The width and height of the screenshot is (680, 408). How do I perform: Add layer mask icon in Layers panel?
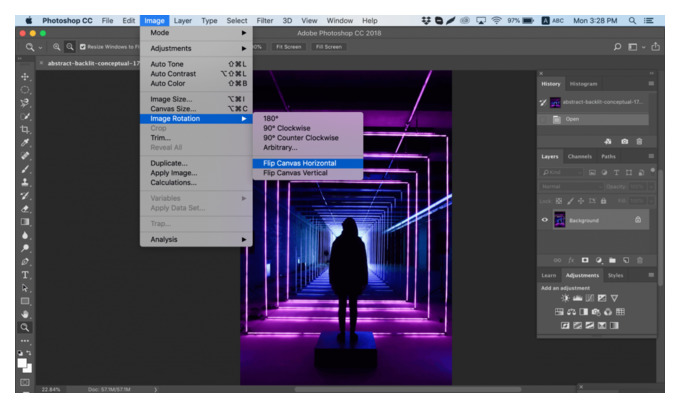pos(585,260)
